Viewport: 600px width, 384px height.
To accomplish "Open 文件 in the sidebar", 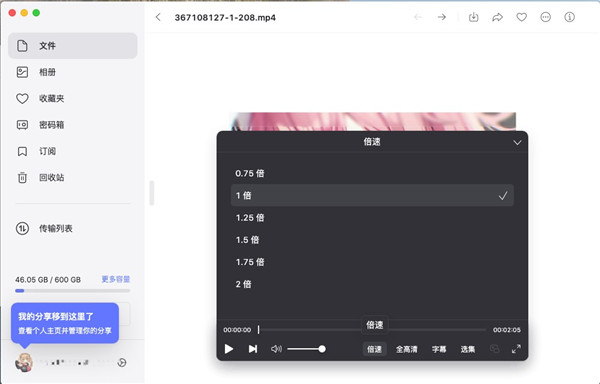I will click(x=73, y=46).
